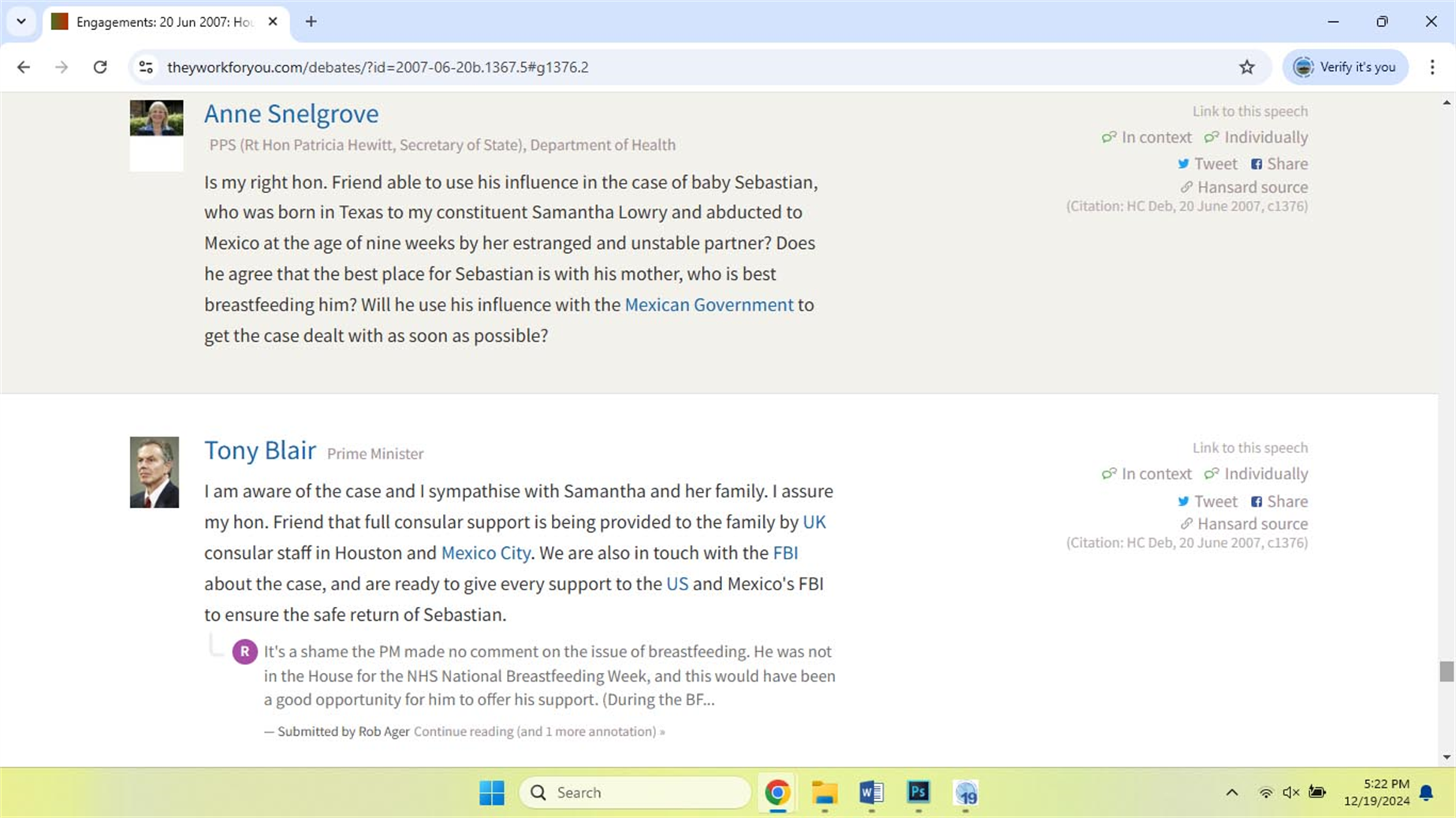The height and width of the screenshot is (818, 1456).
Task: Open the tab search dropdown
Action: 21,21
